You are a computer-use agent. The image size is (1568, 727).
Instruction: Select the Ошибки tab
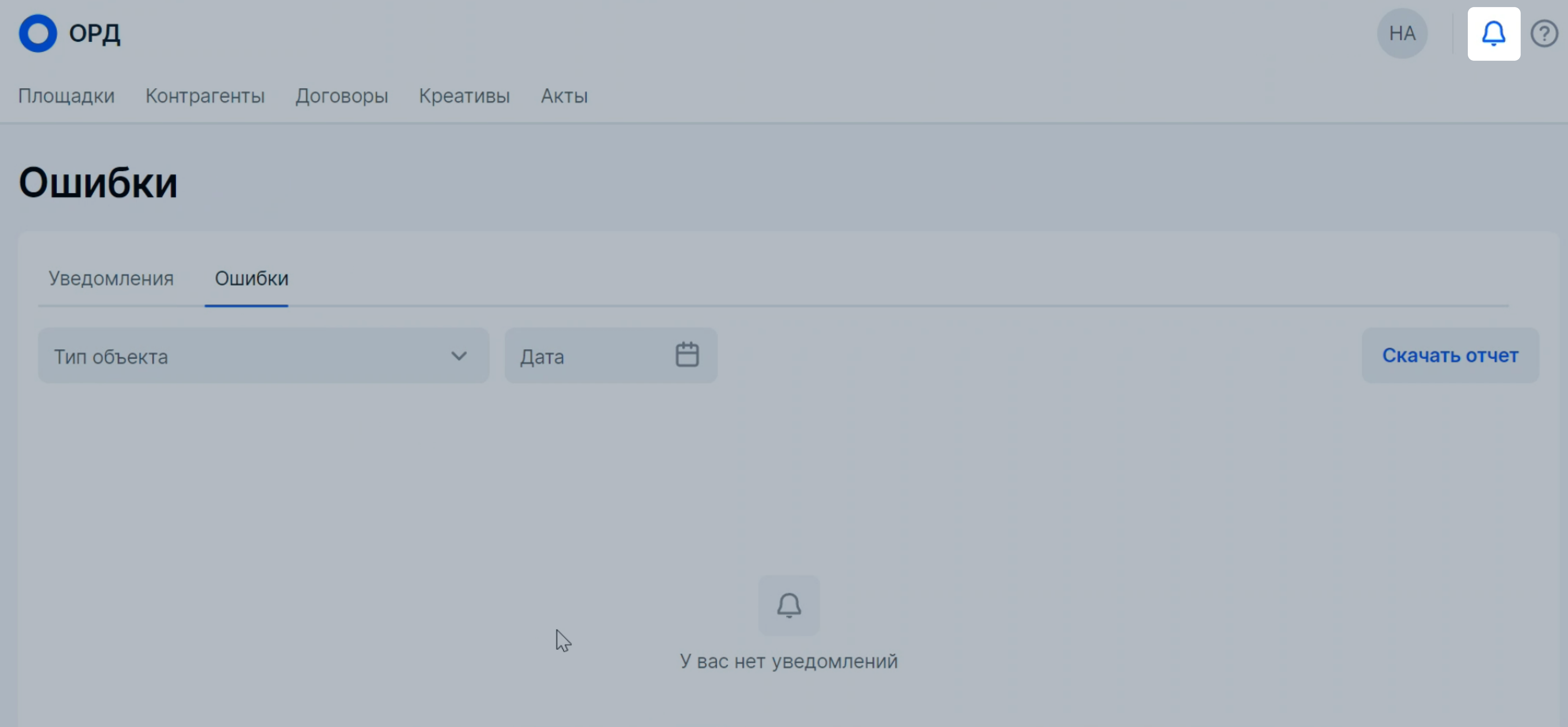251,279
